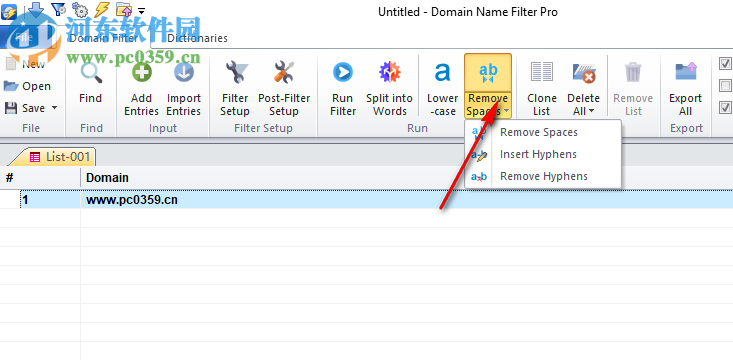Click the Import Entries icon
Screen dimensions: 733x360
pos(184,73)
